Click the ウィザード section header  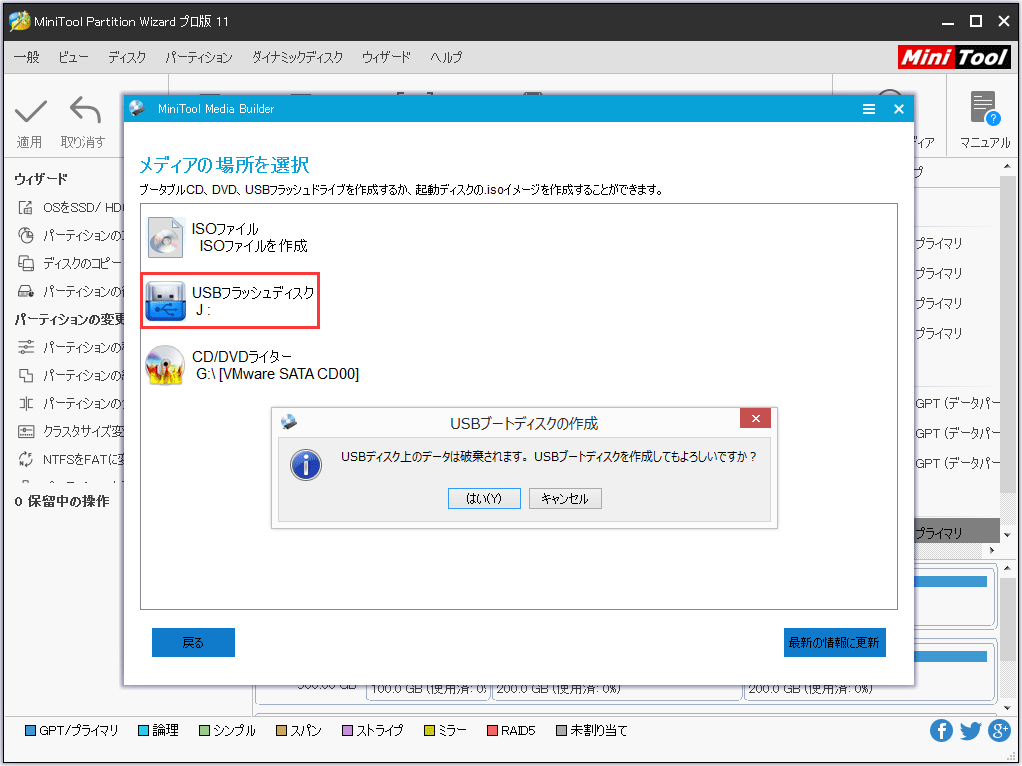pyautogui.click(x=41, y=179)
